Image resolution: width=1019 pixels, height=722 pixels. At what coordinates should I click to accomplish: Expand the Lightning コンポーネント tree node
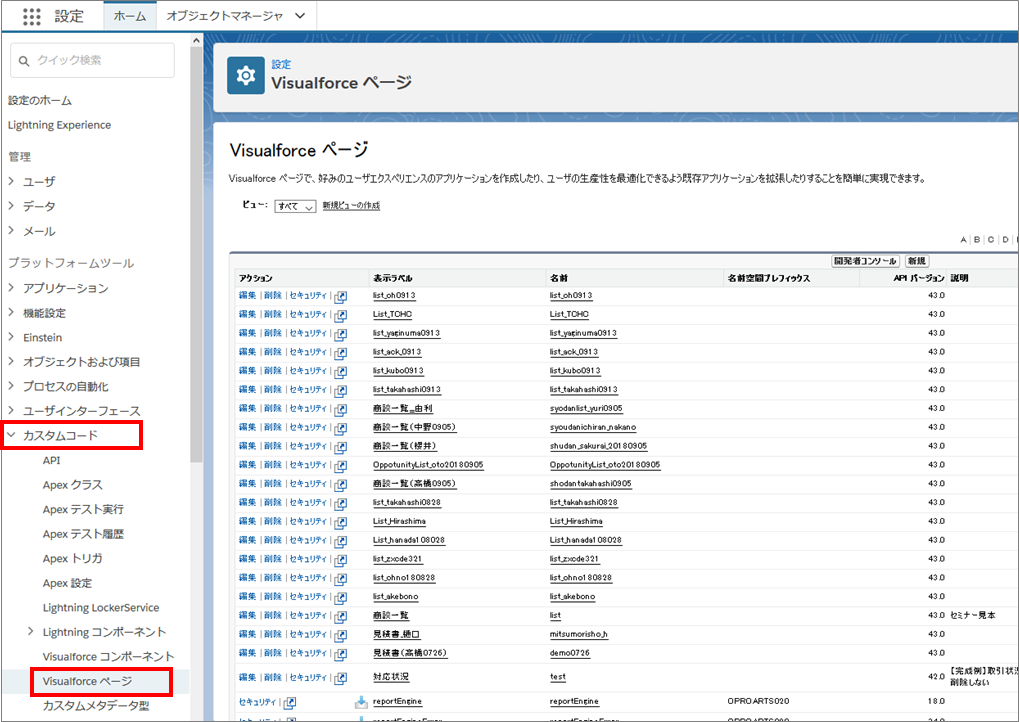pyautogui.click(x=31, y=632)
